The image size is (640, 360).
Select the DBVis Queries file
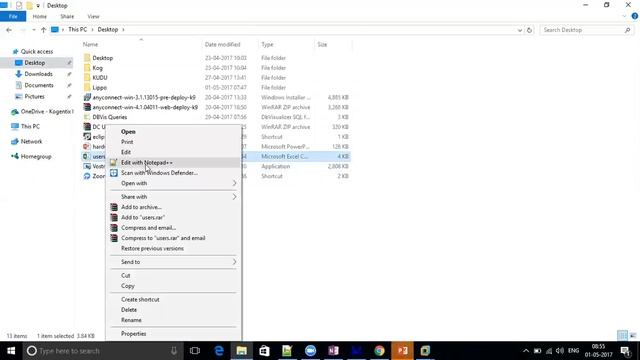tap(109, 117)
